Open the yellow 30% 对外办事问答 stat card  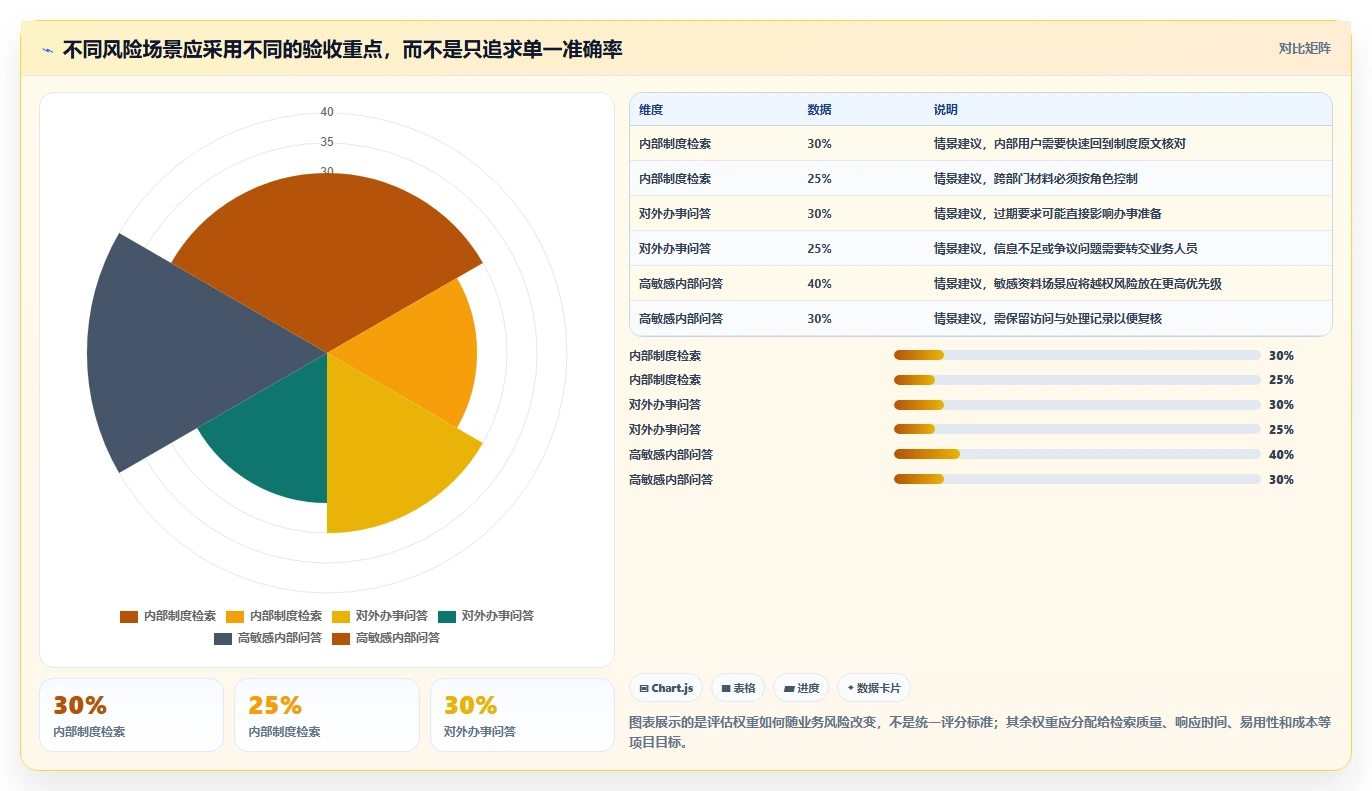pyautogui.click(x=522, y=715)
